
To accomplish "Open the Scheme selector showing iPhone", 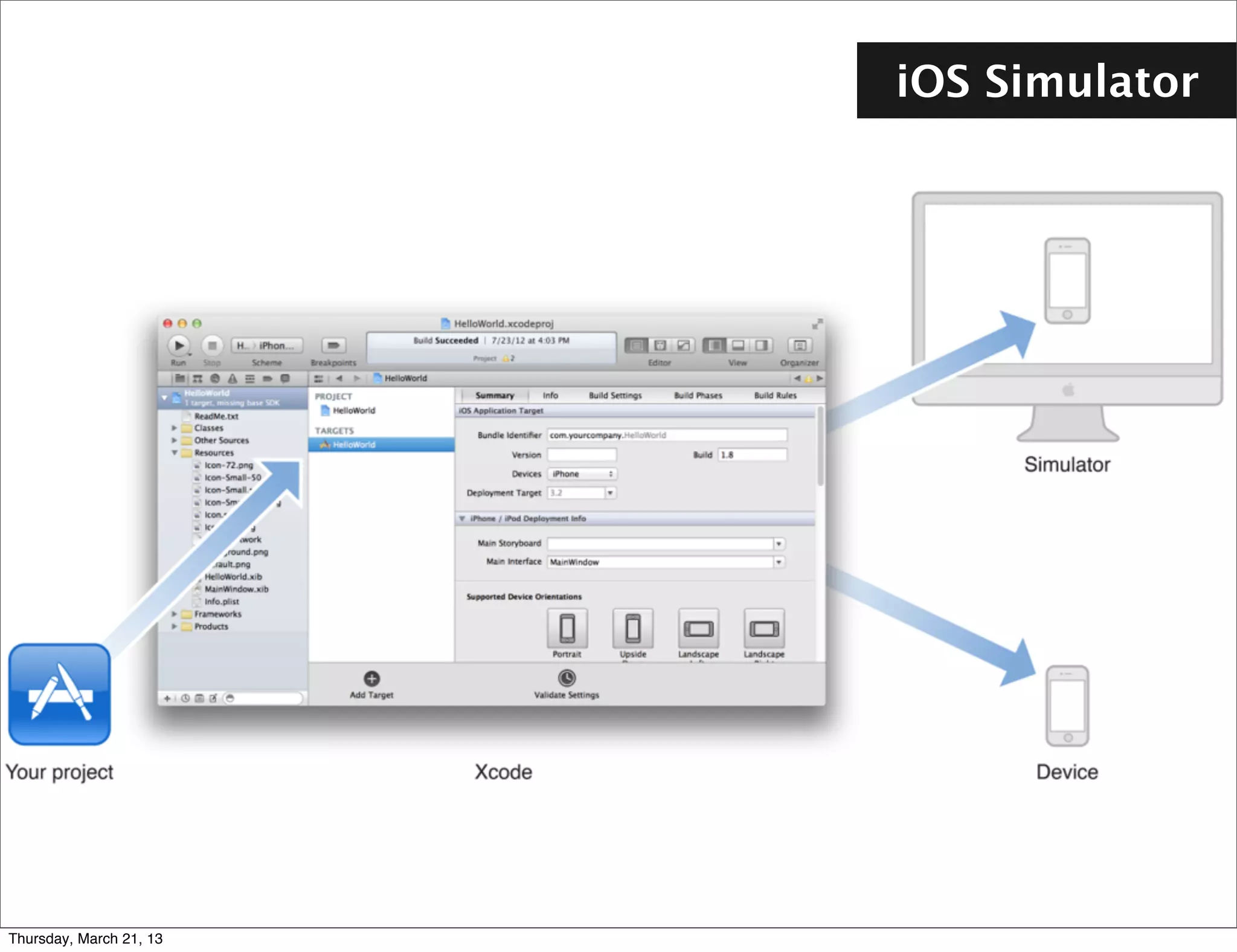I will 266,346.
